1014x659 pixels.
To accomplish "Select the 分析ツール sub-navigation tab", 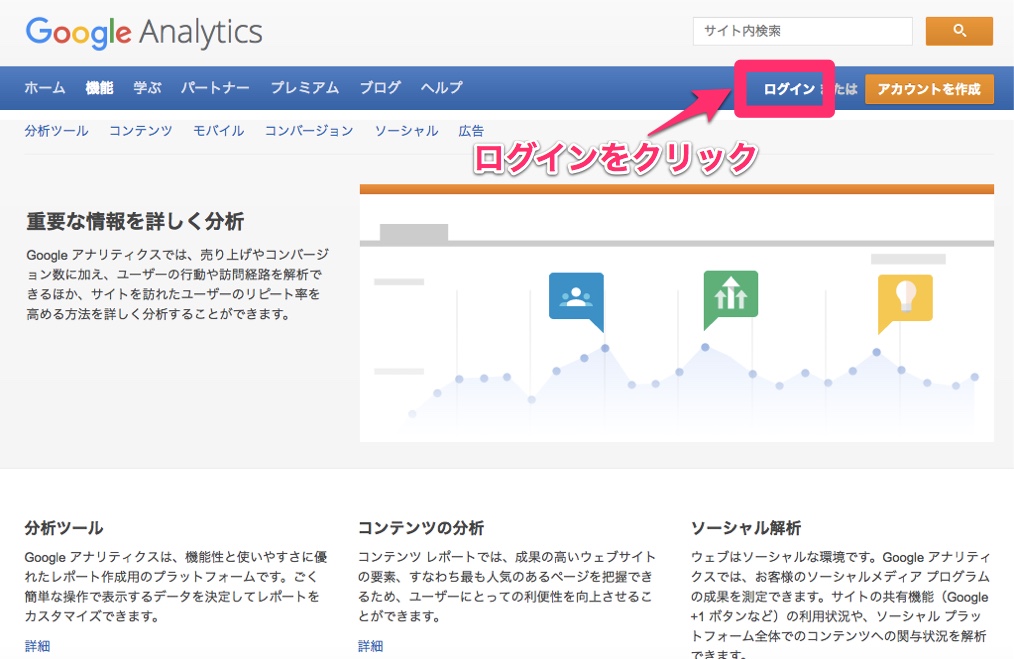I will [56, 131].
